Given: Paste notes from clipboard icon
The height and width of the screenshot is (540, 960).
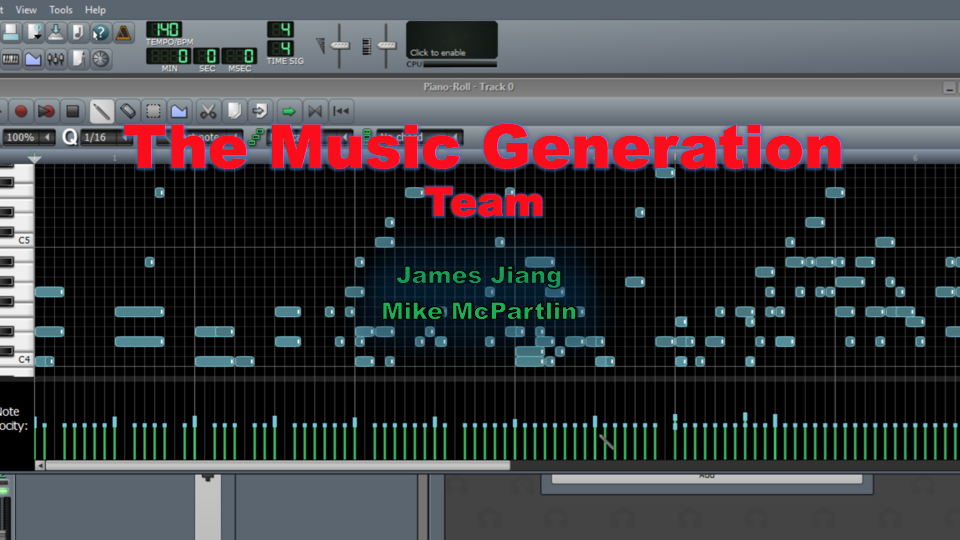Looking at the screenshot, I should pos(260,111).
